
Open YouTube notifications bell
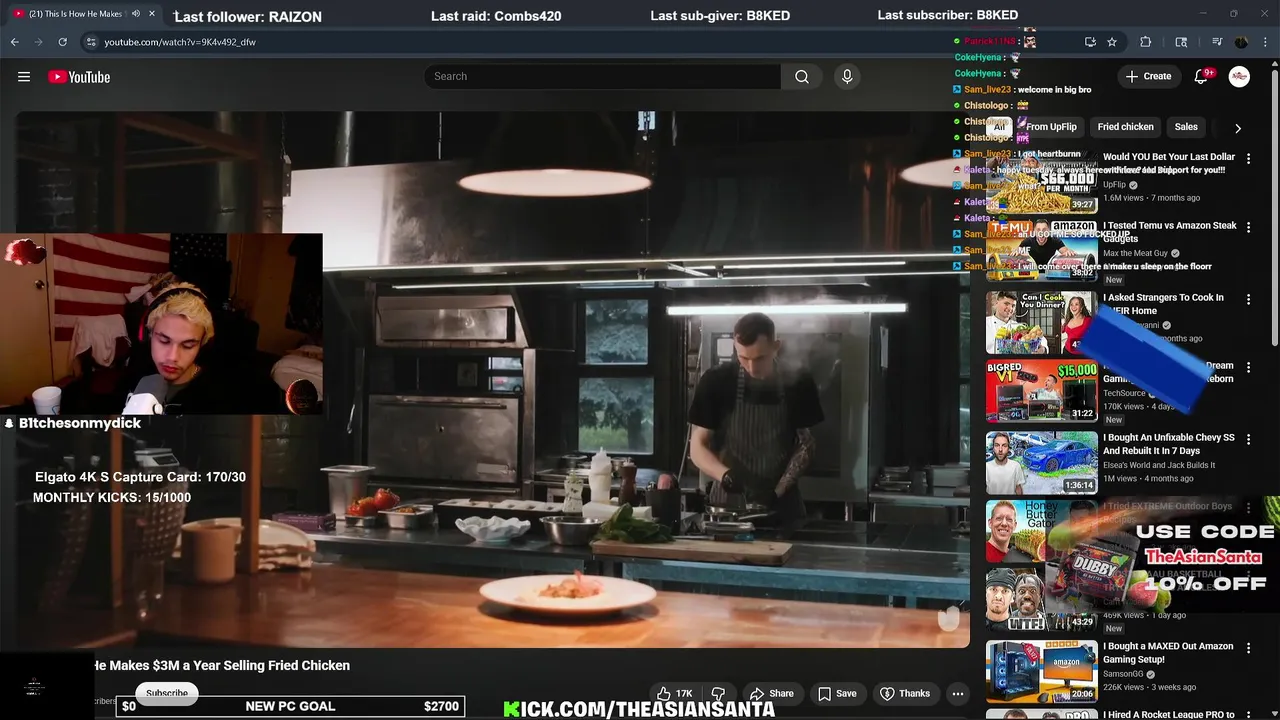click(1203, 77)
